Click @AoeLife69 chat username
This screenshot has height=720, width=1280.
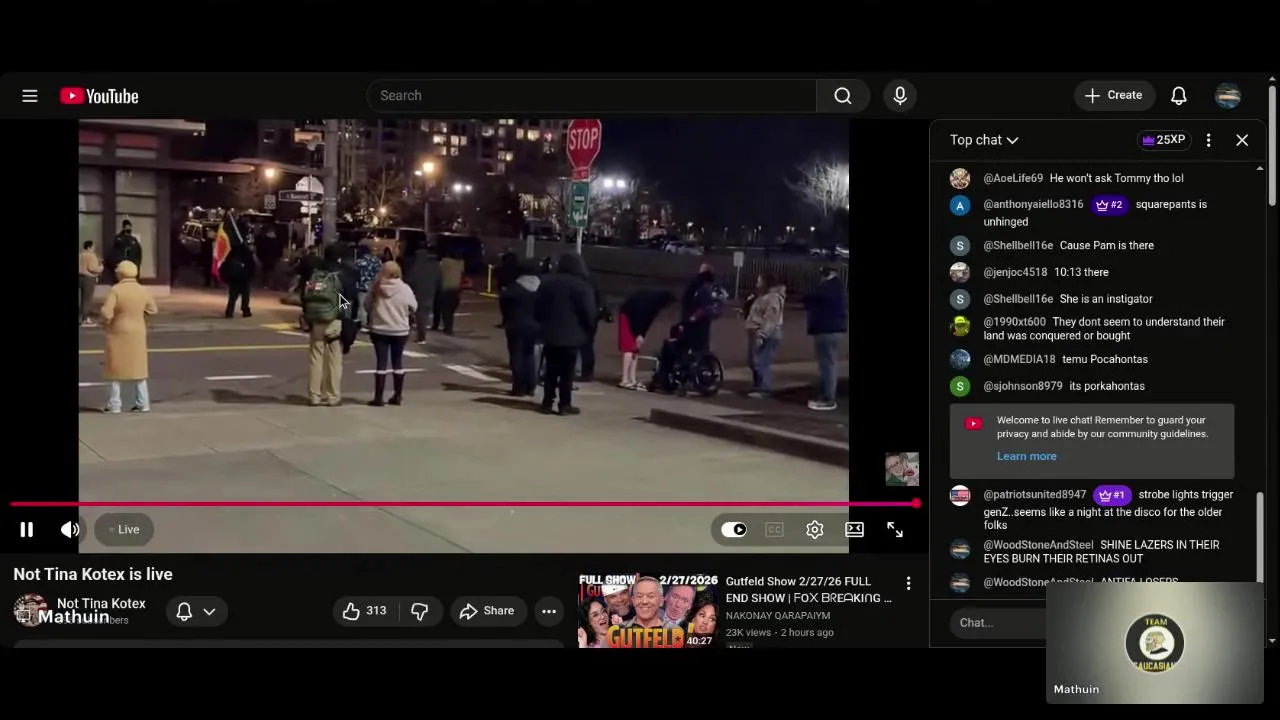pos(1013,178)
